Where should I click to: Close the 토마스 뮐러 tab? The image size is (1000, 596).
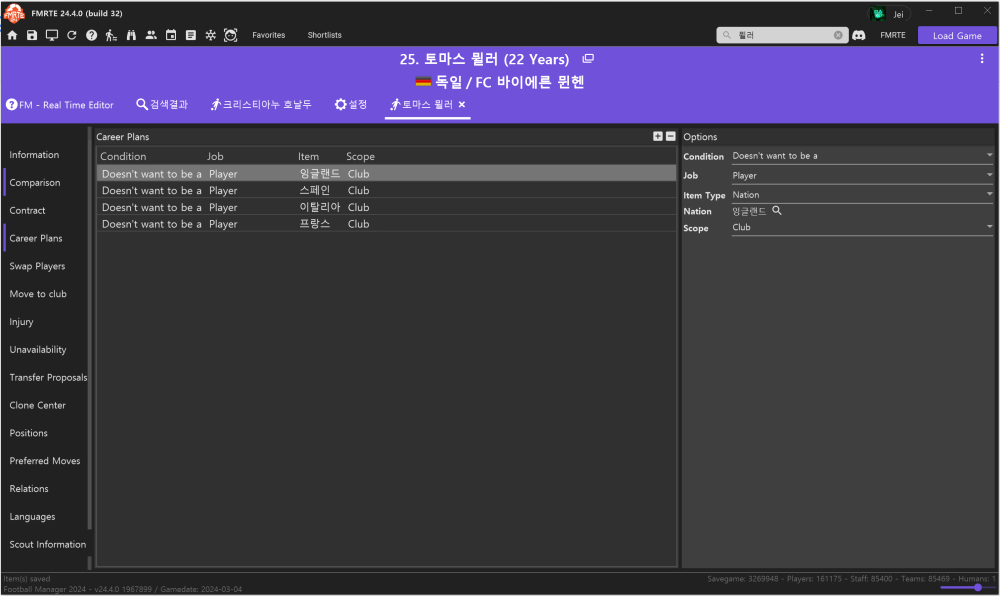462,105
